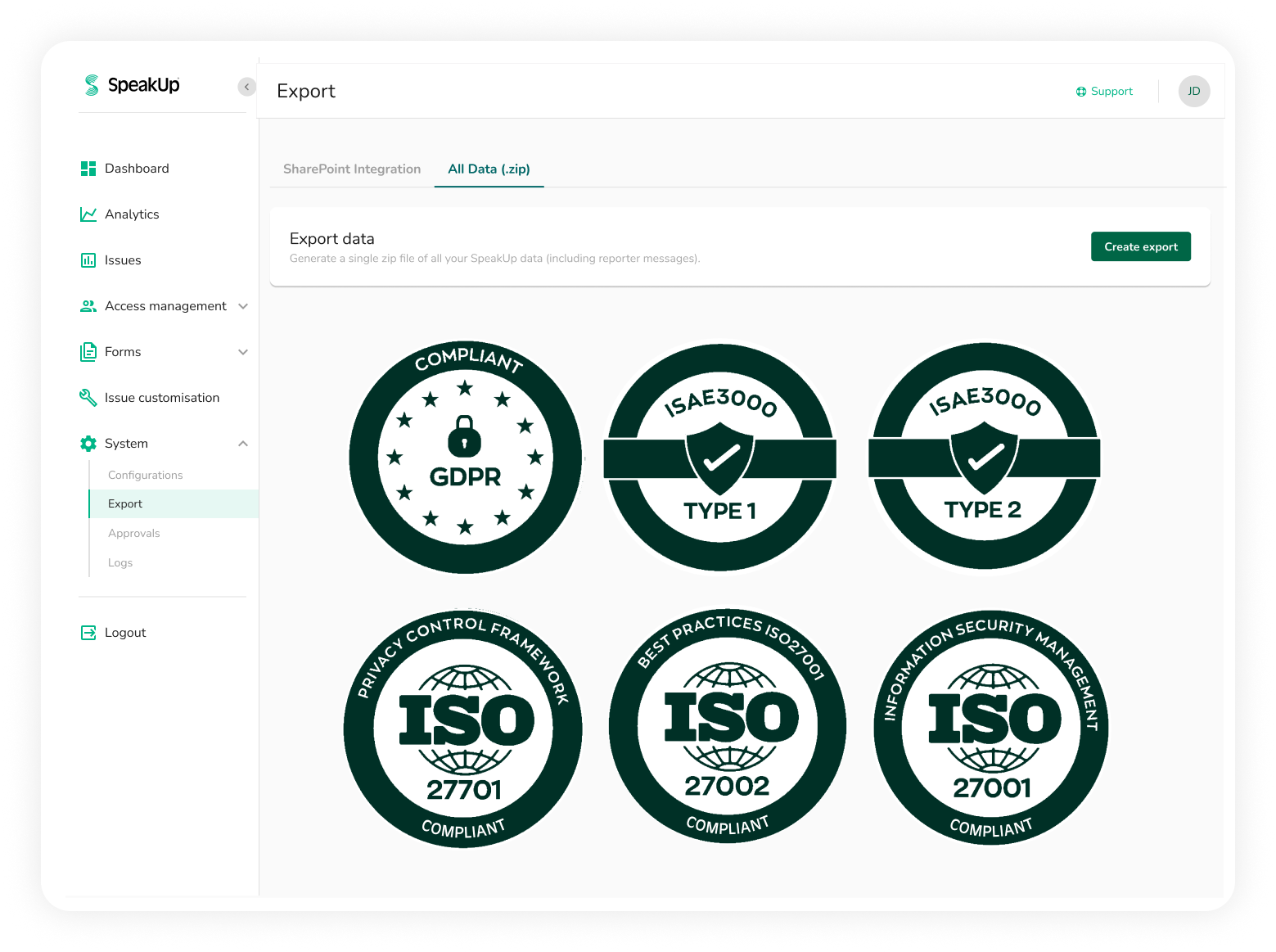Click the Access management people icon

point(88,306)
